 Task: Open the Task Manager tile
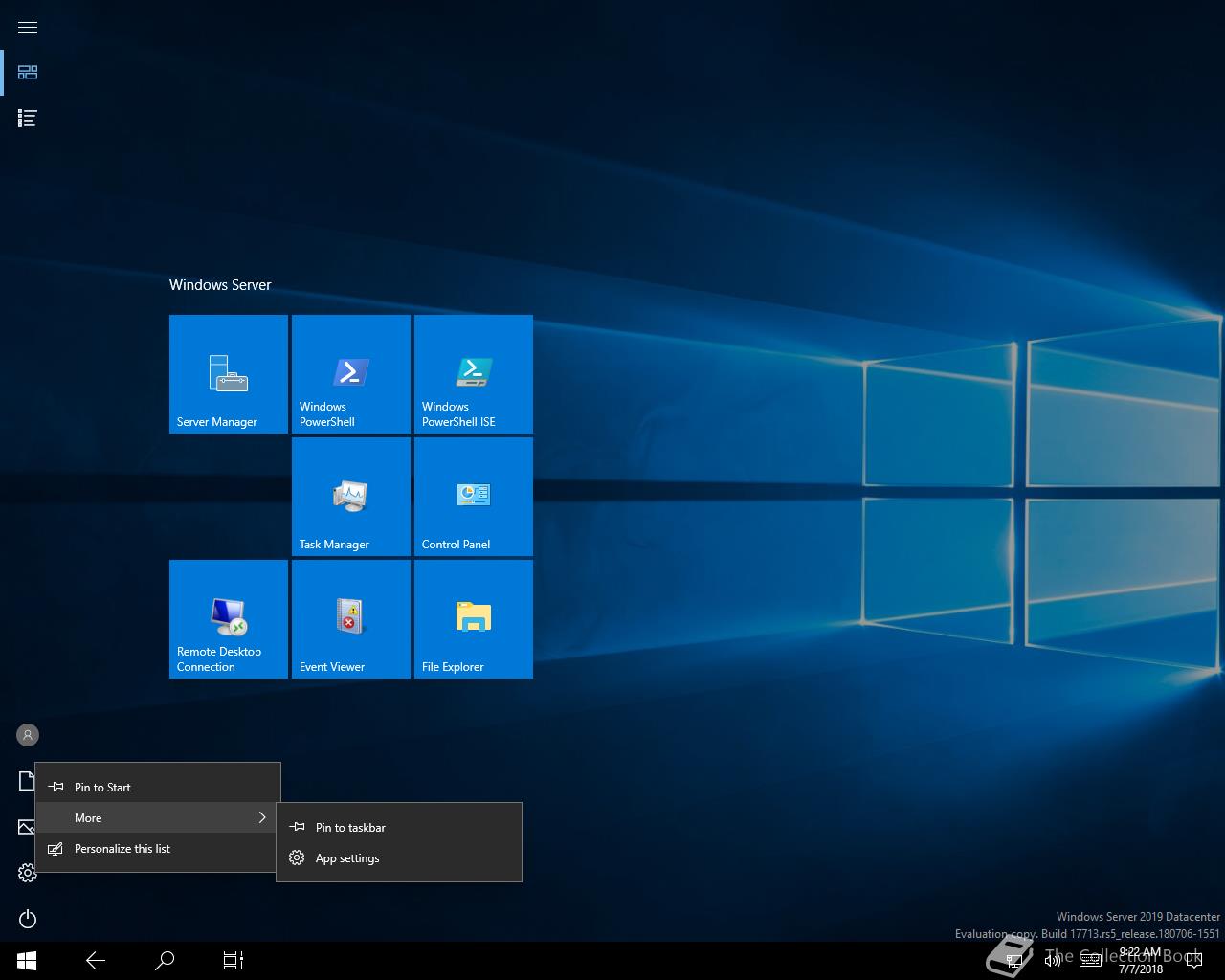tap(350, 497)
